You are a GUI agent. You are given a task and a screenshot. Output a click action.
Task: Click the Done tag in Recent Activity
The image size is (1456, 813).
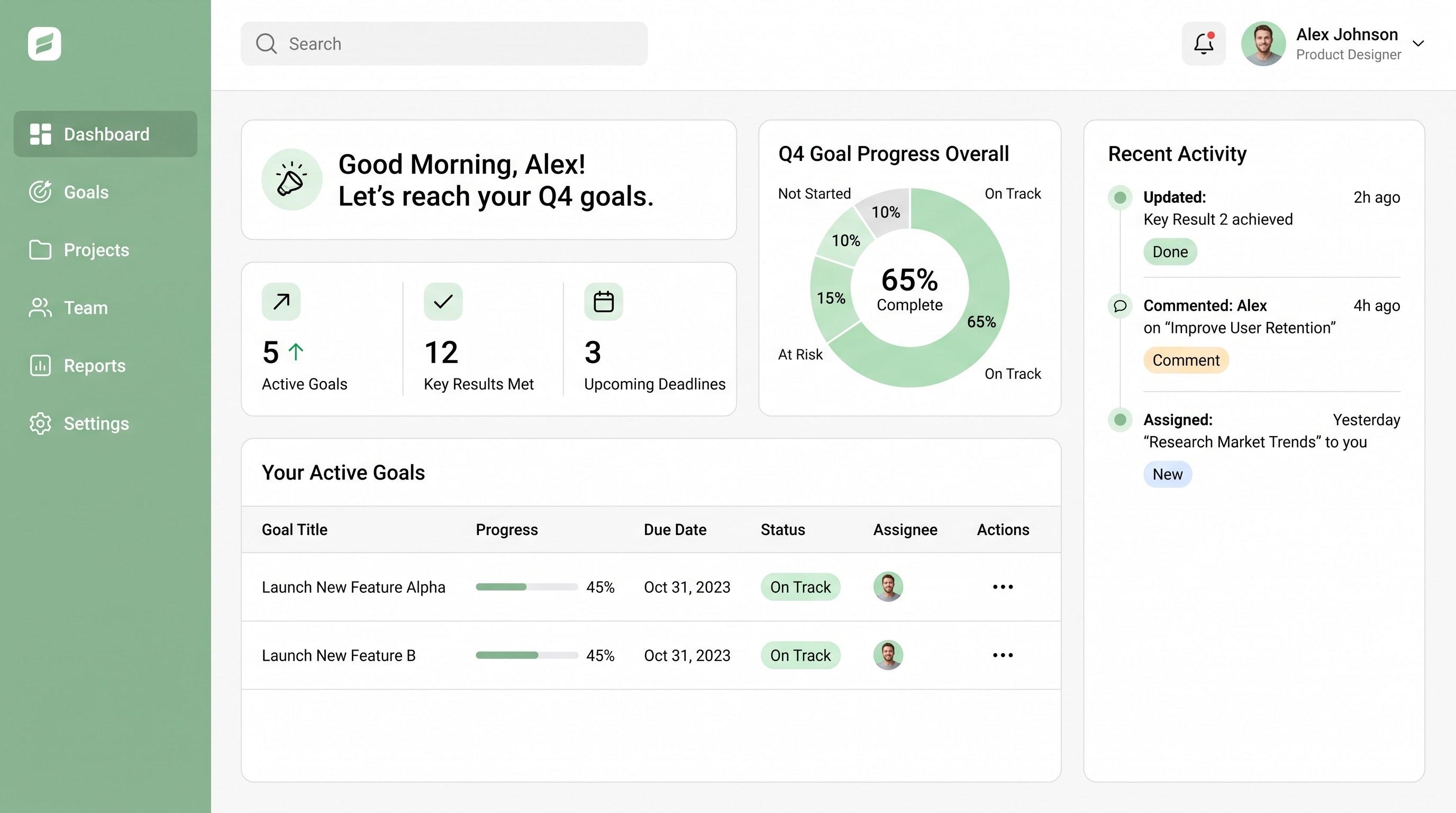(1170, 251)
